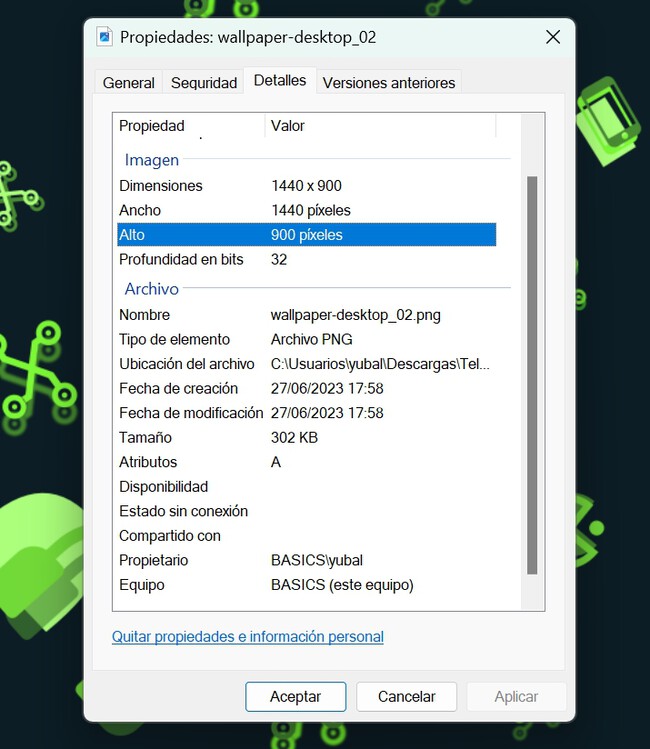
Task: Select the Ubicación del archivo row
Action: 187,364
